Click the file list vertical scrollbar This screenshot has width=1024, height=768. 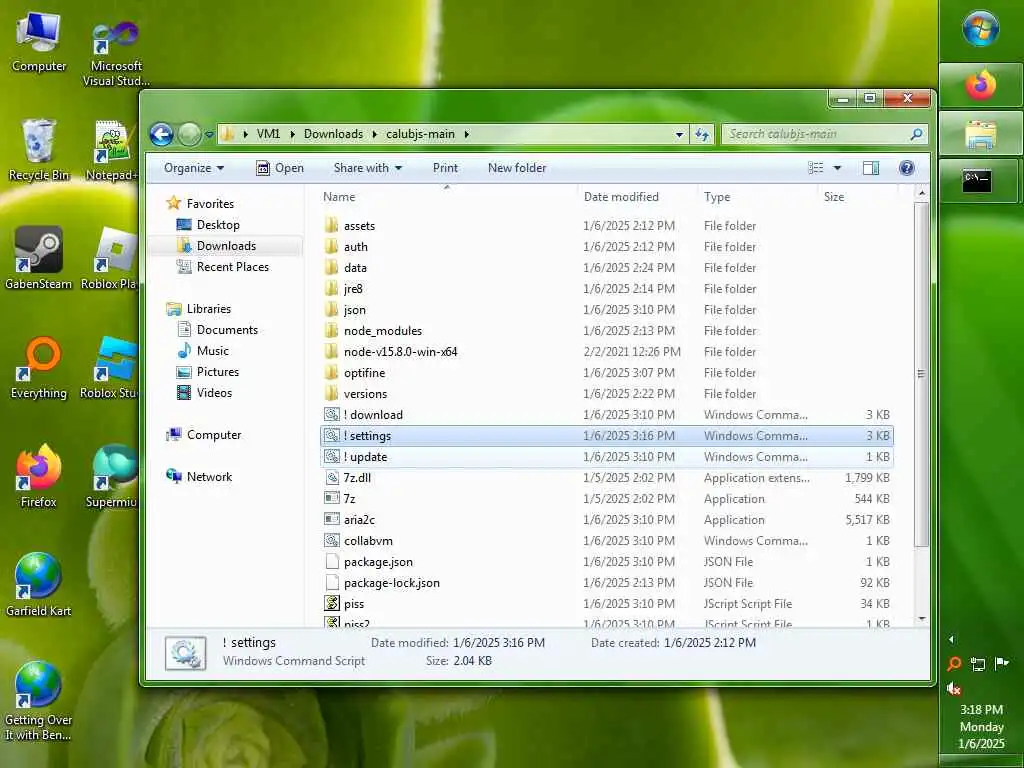click(921, 375)
